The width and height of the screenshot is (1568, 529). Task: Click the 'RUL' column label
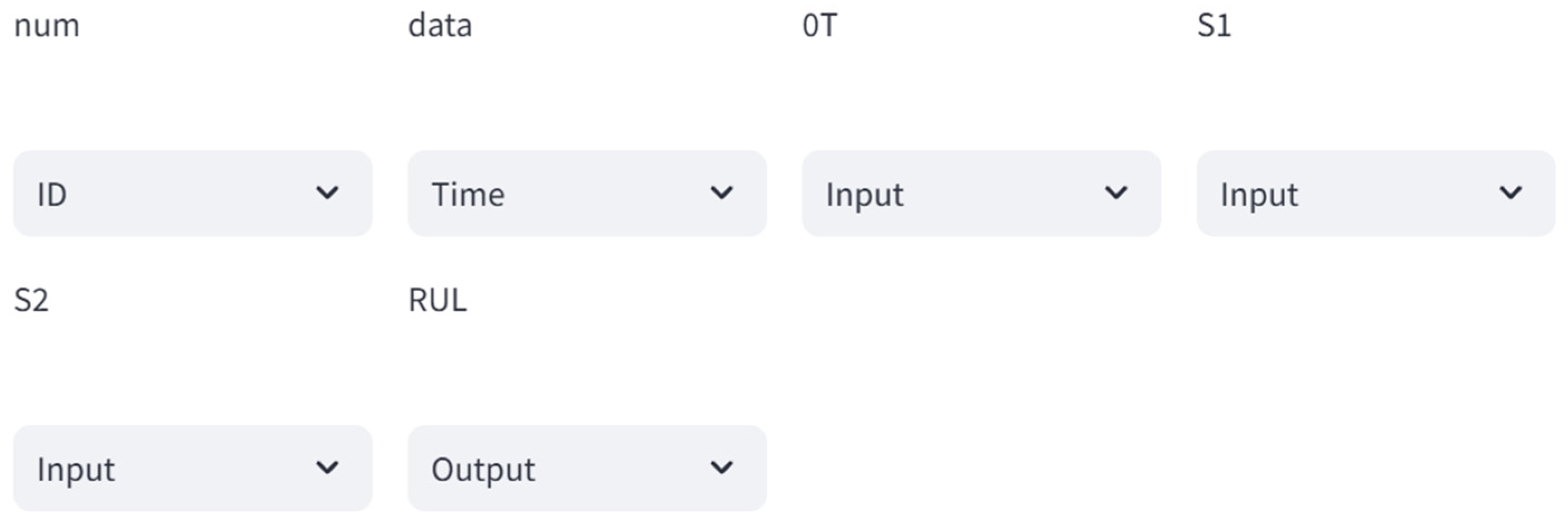(x=438, y=301)
